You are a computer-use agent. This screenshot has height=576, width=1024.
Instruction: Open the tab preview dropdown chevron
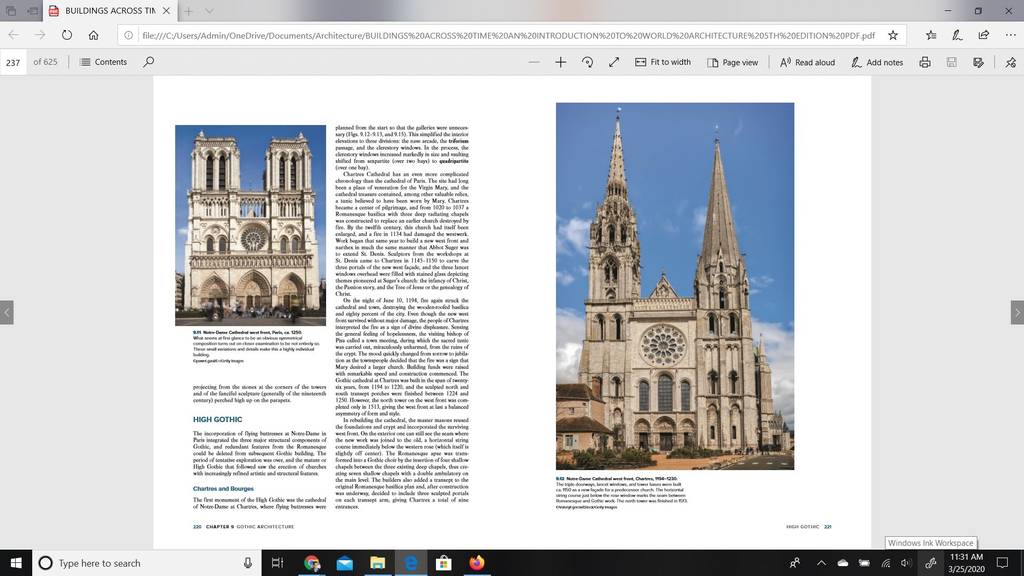[209, 10]
